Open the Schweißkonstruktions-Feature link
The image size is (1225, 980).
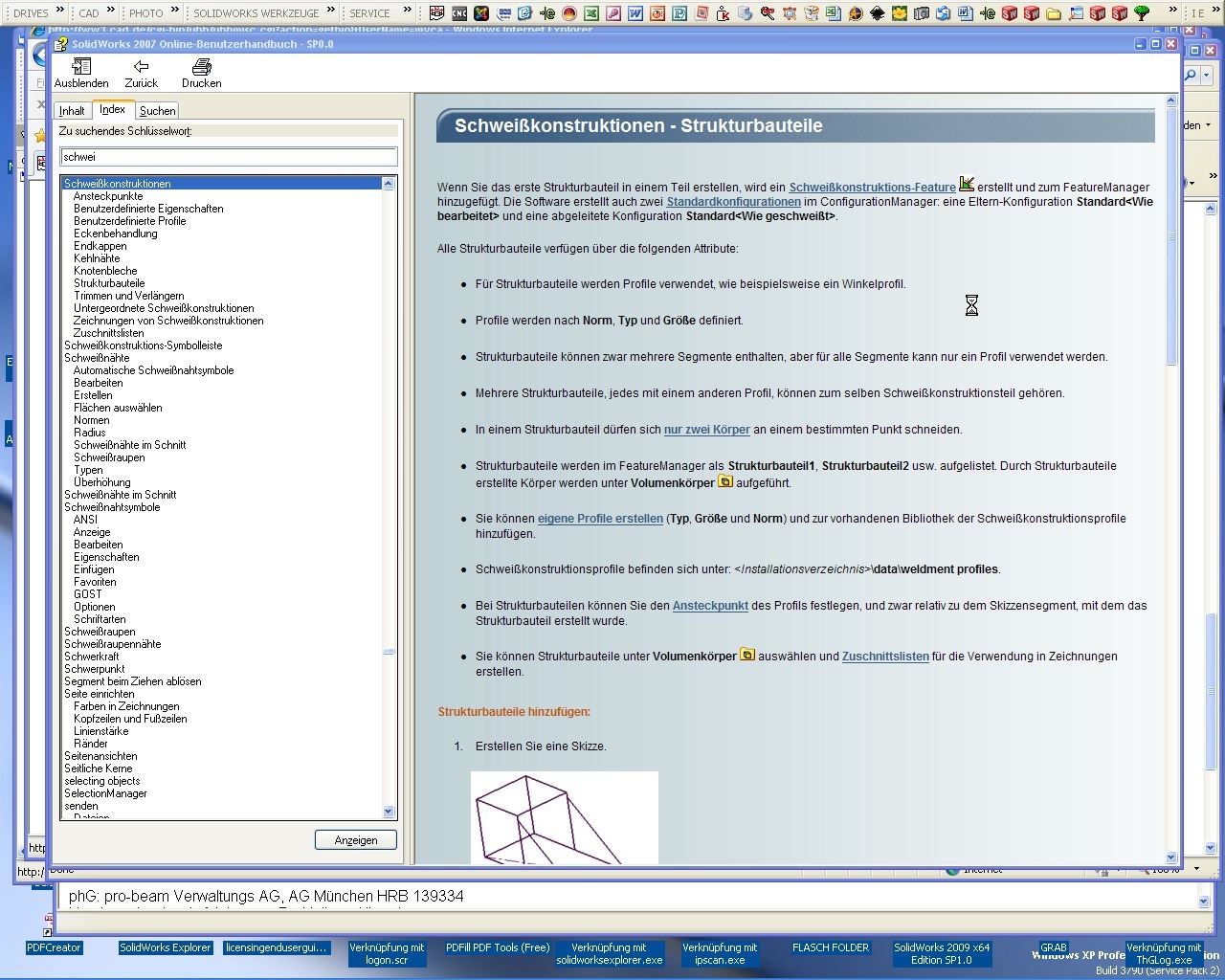pos(872,188)
